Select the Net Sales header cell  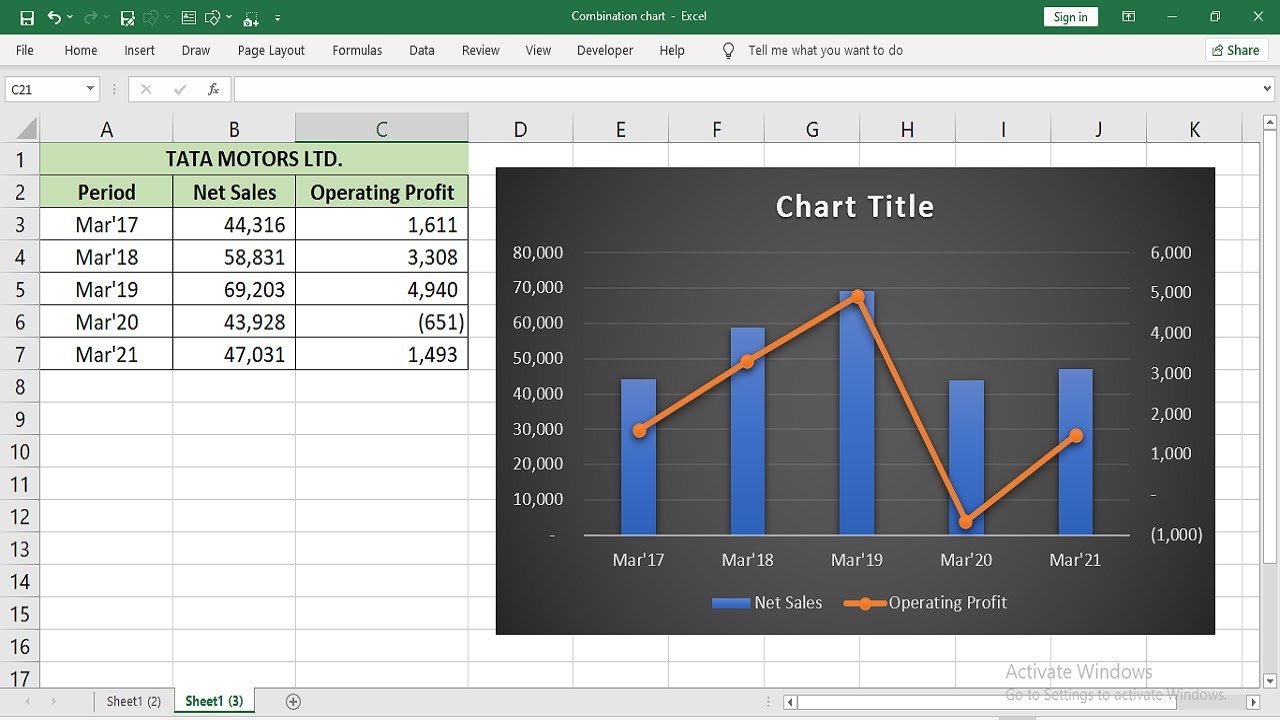[x=234, y=192]
